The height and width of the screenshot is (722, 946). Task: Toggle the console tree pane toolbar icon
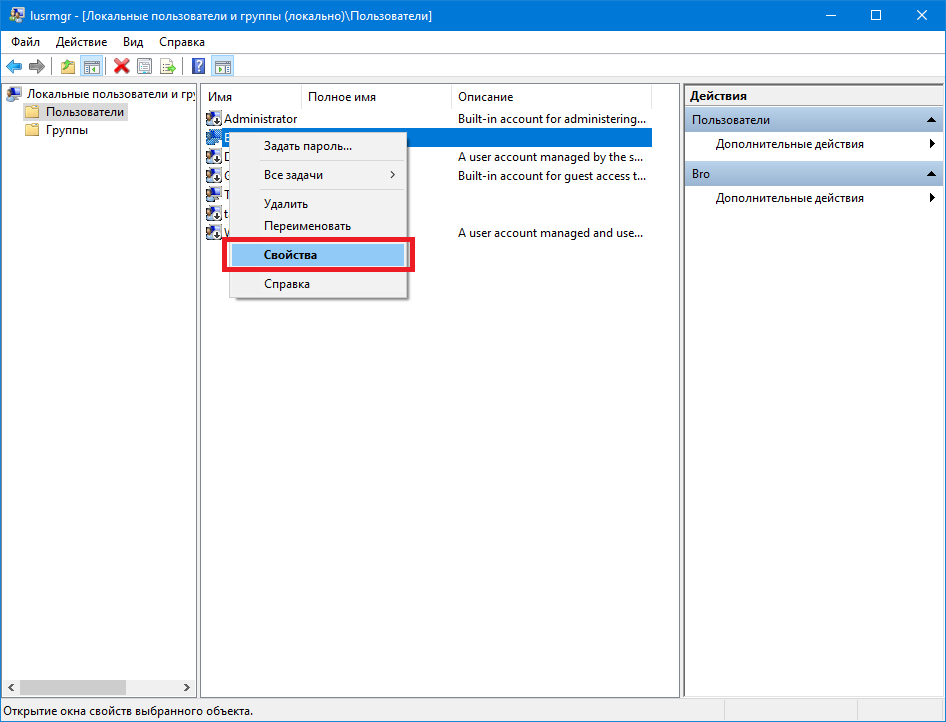[x=92, y=66]
